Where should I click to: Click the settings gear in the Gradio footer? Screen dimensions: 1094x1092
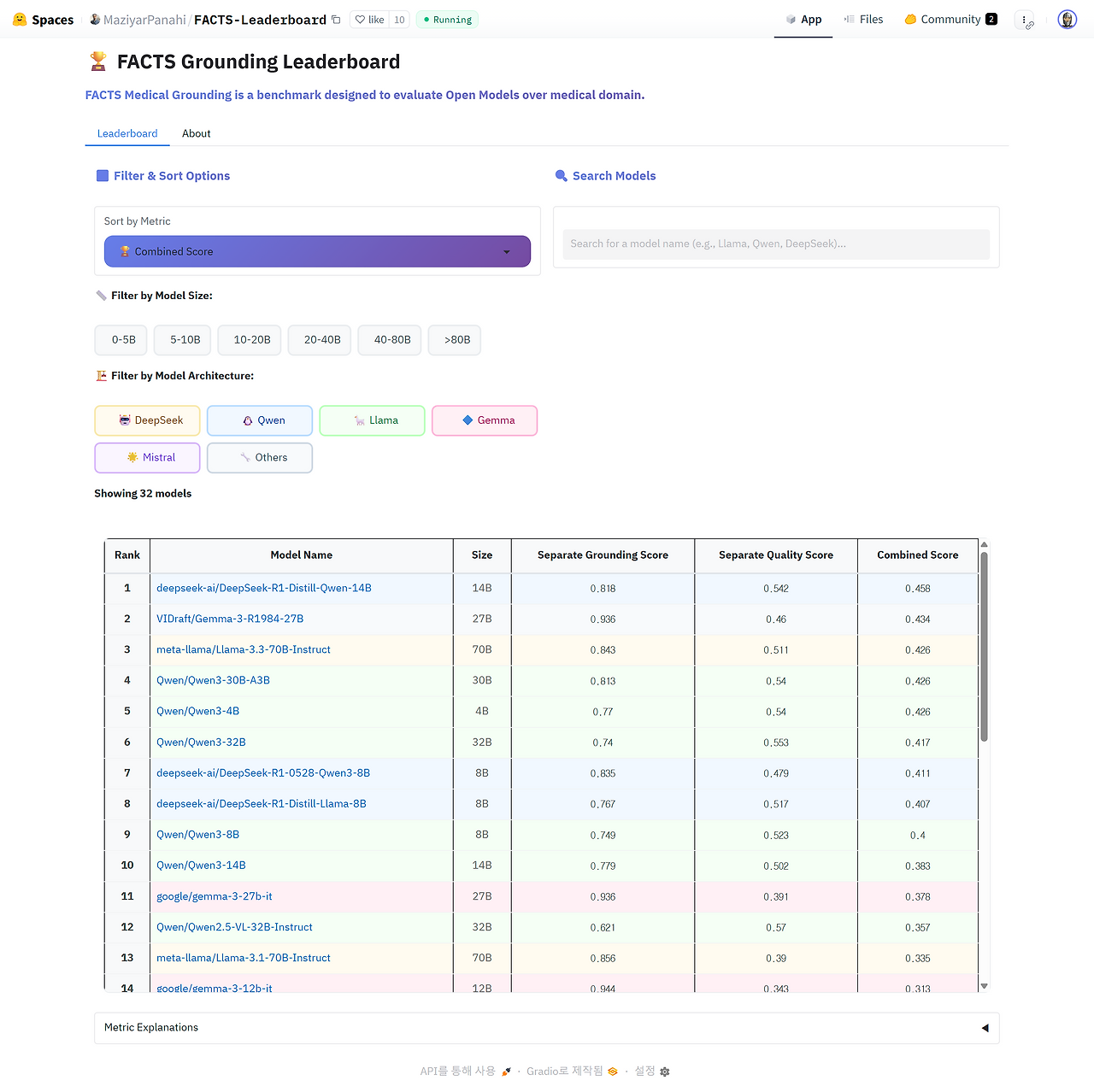[664, 1071]
